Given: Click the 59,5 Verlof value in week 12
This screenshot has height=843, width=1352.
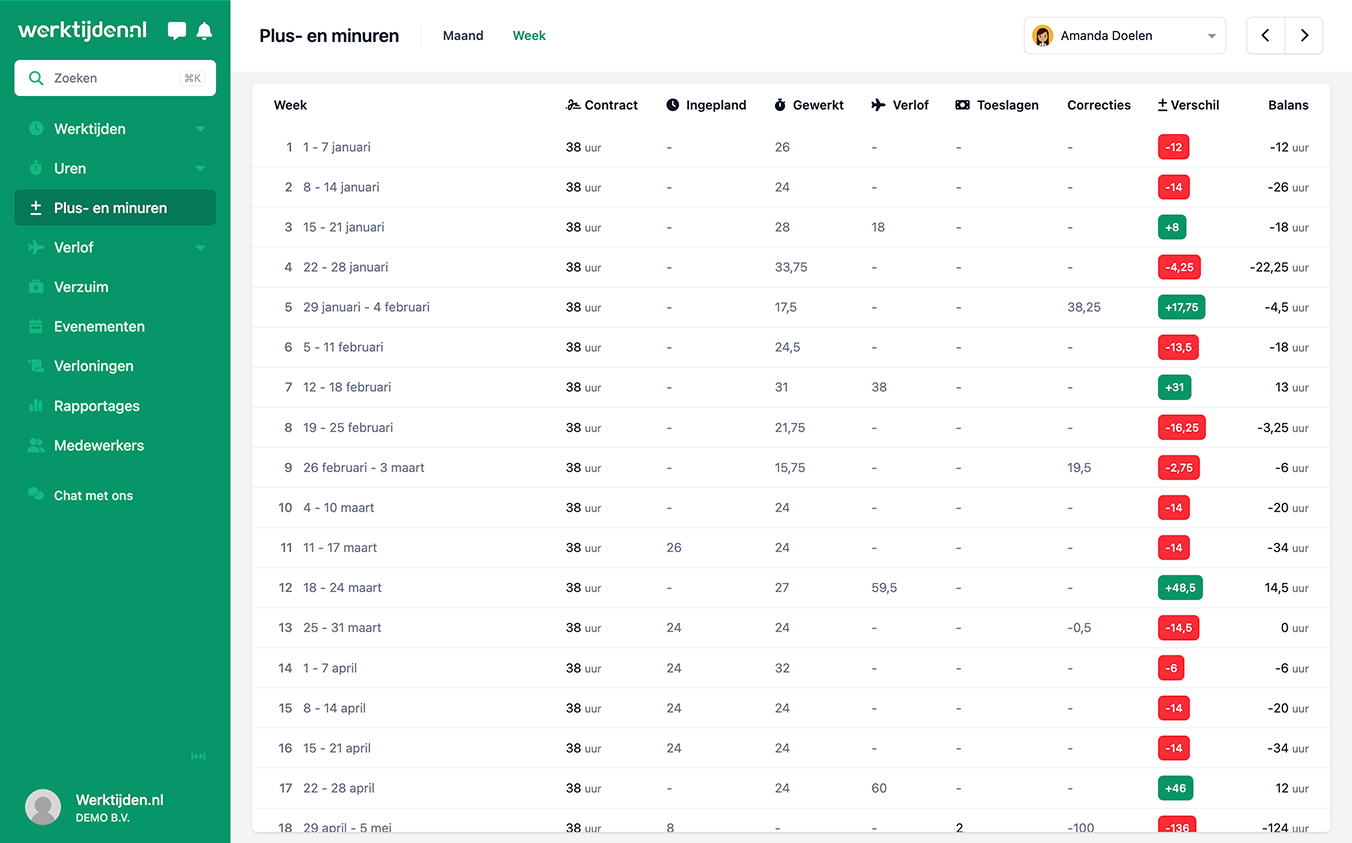Looking at the screenshot, I should coord(884,588).
